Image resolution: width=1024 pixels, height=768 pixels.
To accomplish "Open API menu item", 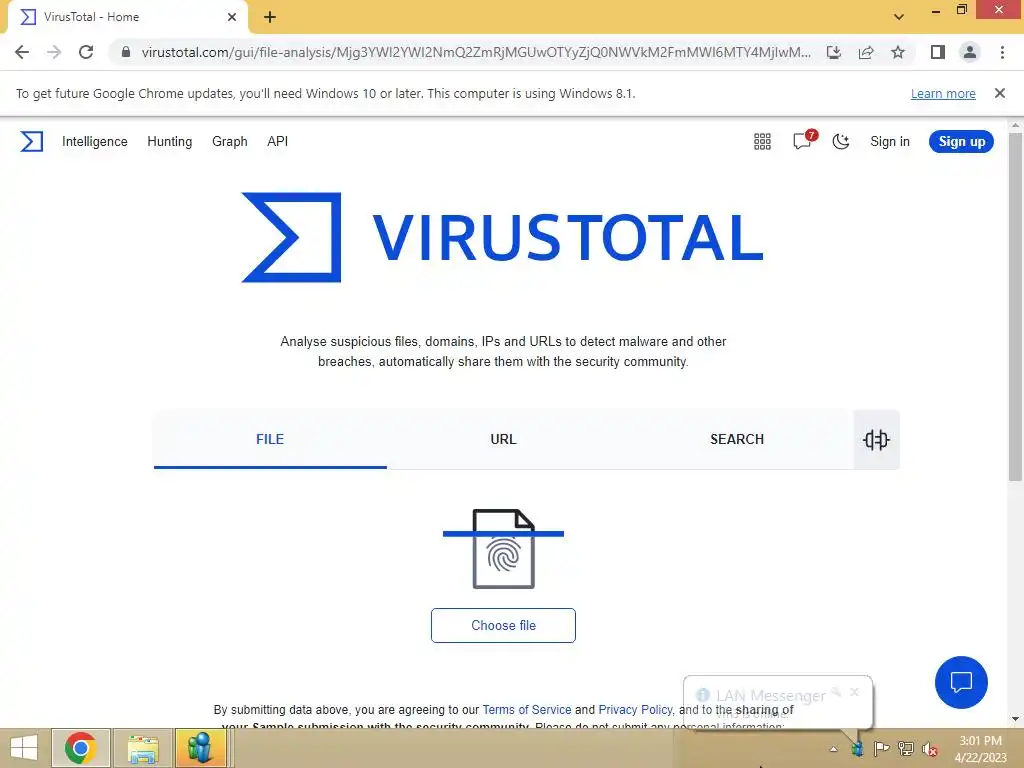I will click(x=278, y=142).
